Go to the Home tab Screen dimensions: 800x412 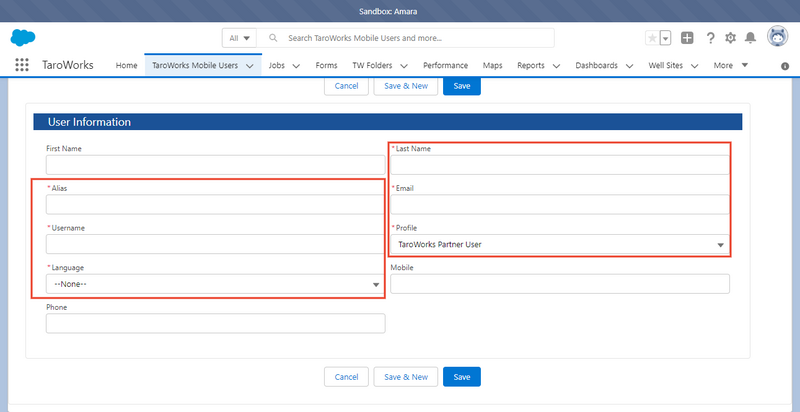(126, 65)
